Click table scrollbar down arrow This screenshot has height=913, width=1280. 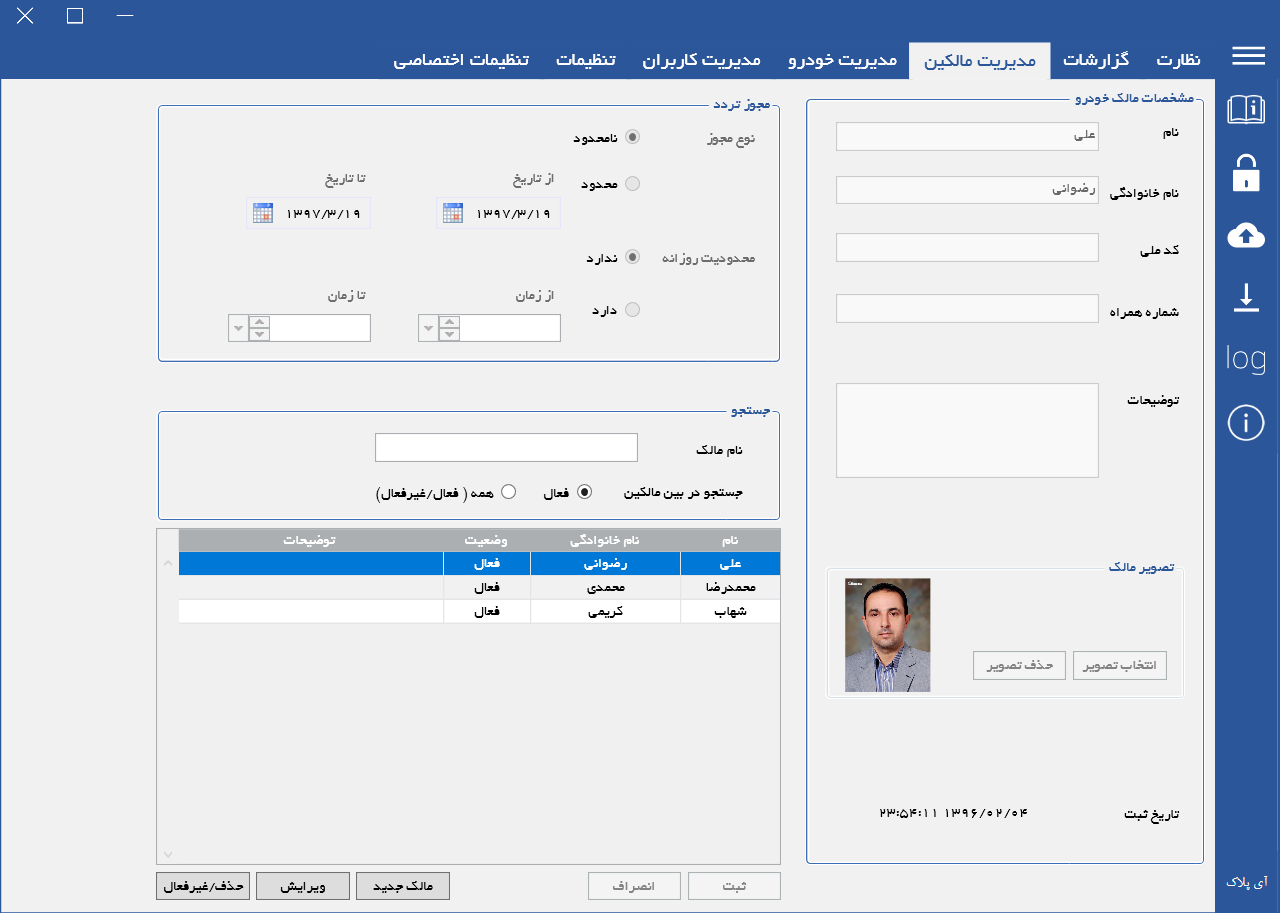coord(168,854)
